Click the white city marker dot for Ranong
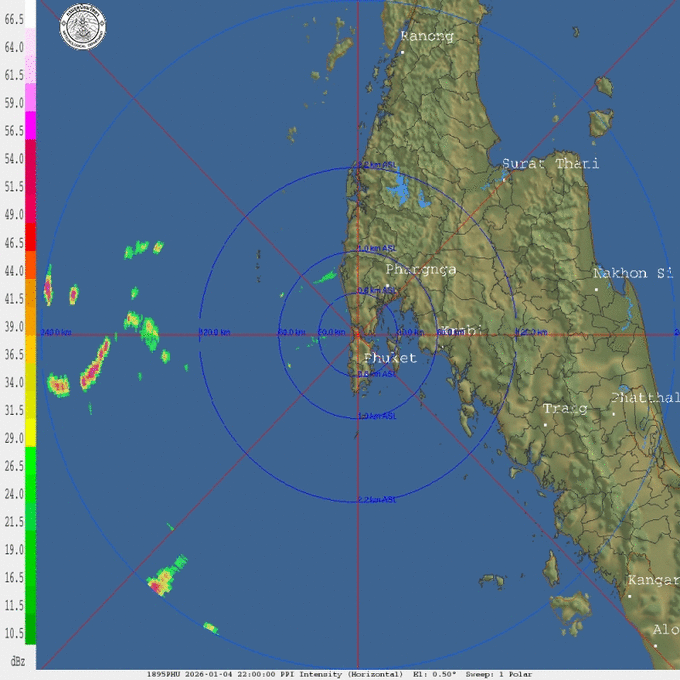680x680 pixels. [x=402, y=52]
